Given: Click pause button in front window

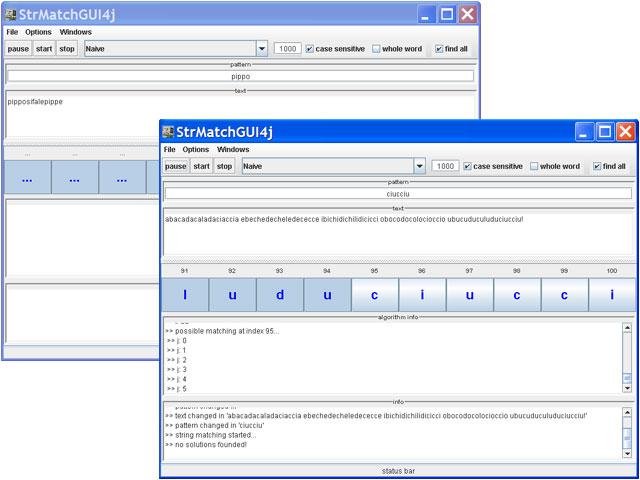Looking at the screenshot, I should 176,166.
